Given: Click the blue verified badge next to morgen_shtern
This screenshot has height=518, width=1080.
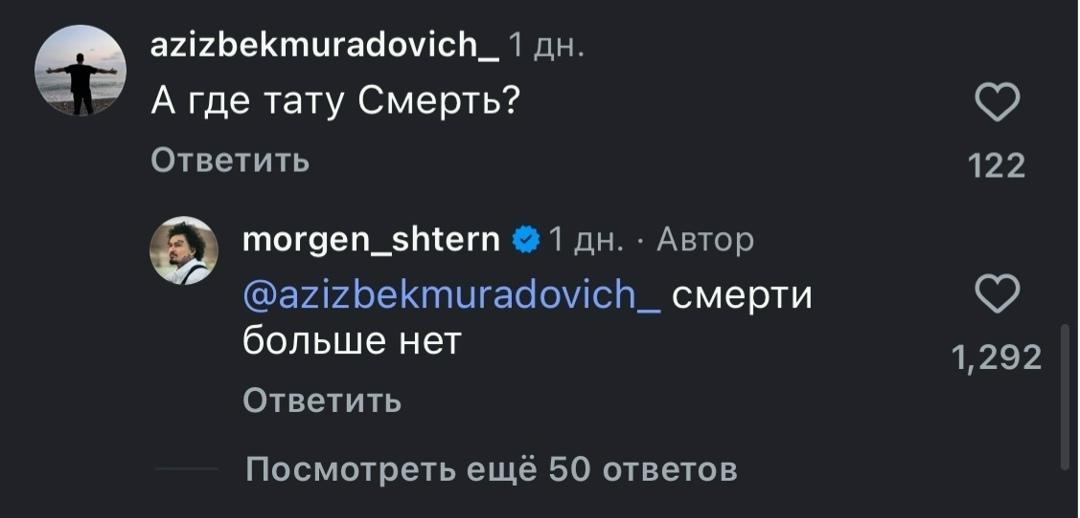Looking at the screenshot, I should click(525, 240).
